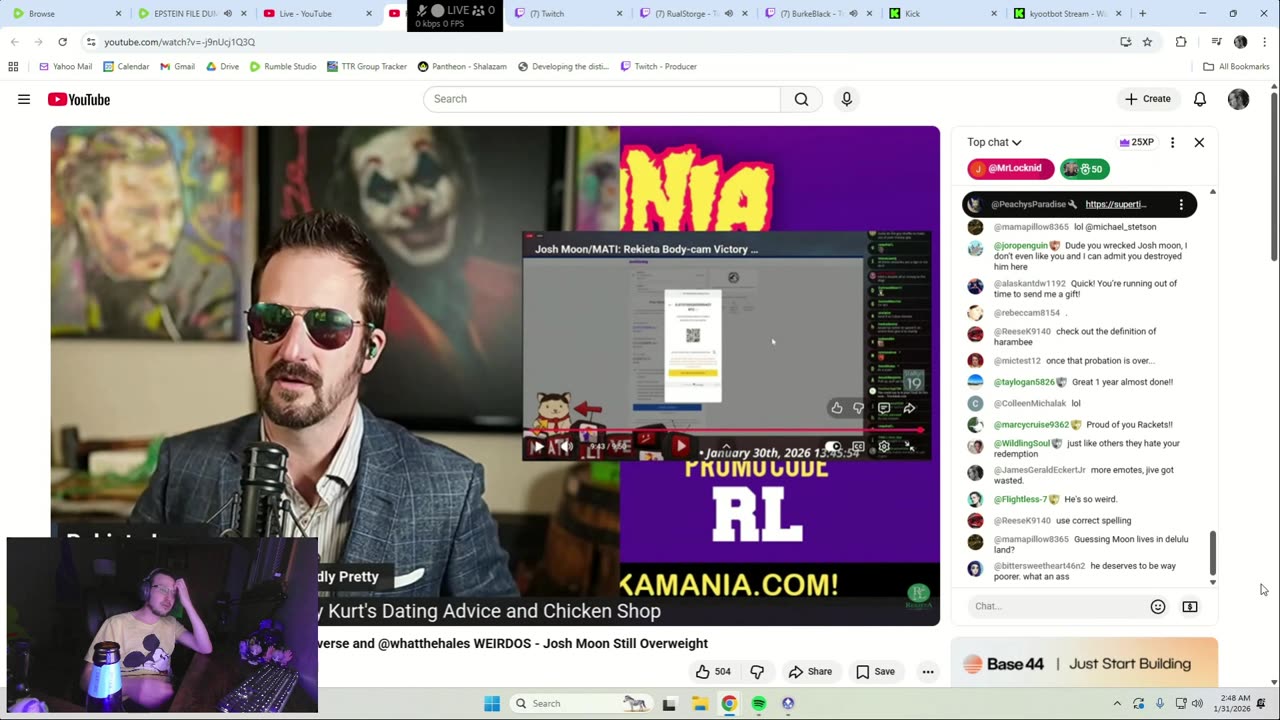Share the embedded video via arrow icon
Viewport: 1280px width, 720px height.
tap(909, 408)
